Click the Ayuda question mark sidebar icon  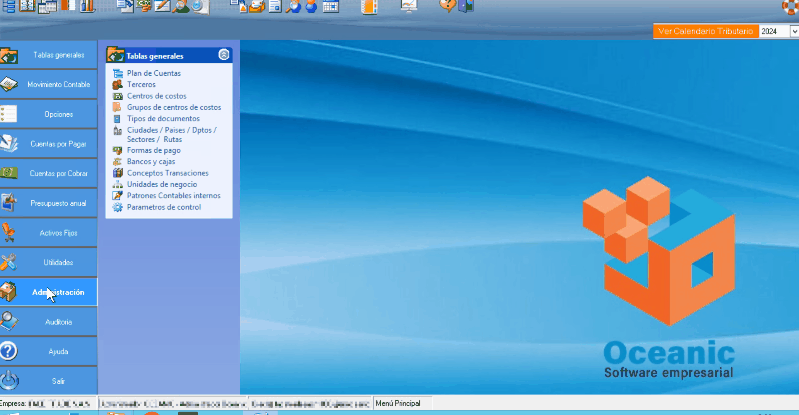[9, 351]
